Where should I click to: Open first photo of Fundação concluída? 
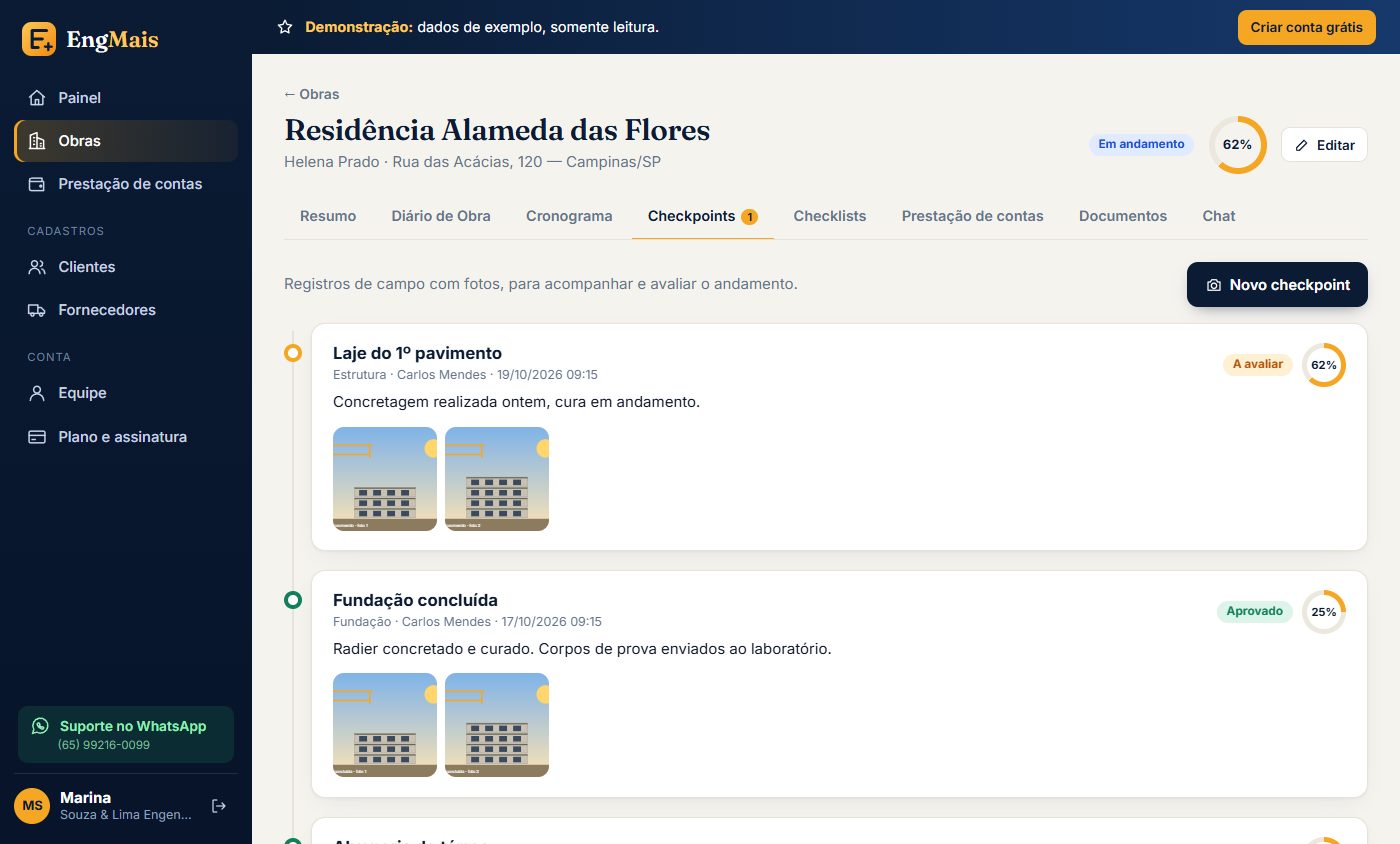pyautogui.click(x=385, y=725)
